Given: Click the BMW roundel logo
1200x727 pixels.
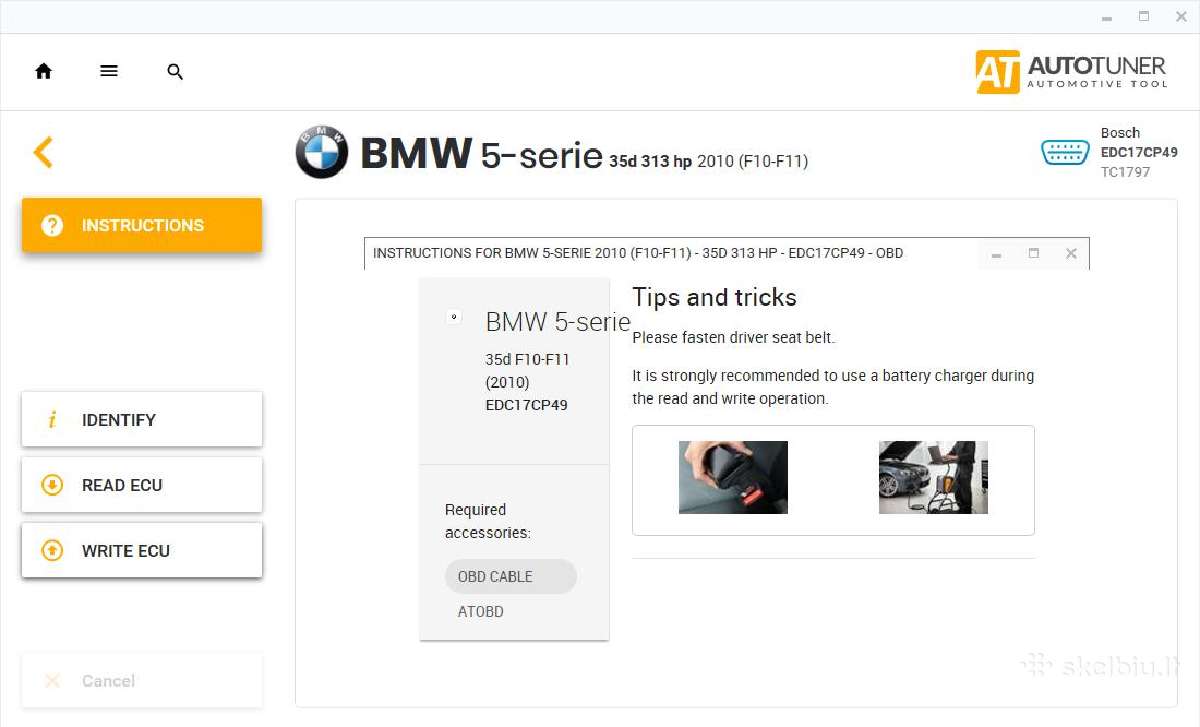Looking at the screenshot, I should coord(322,152).
